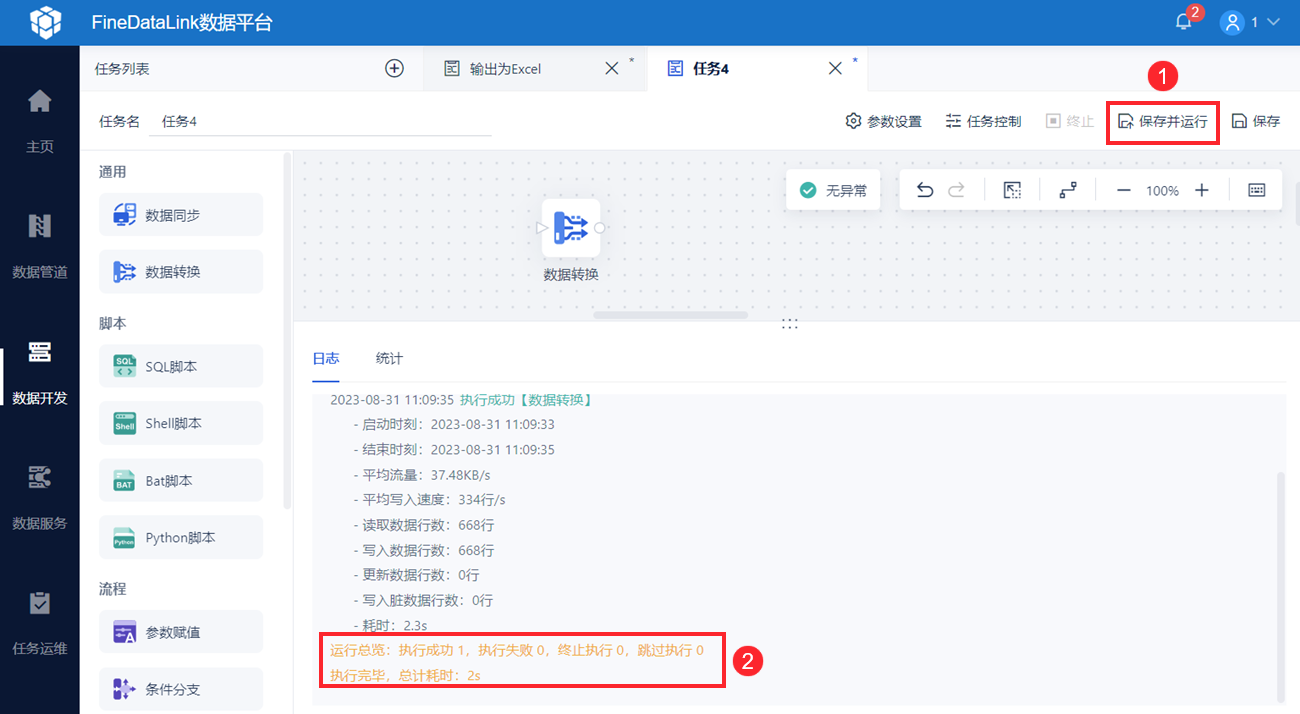Edit the 任务名 input field

pyautogui.click(x=320, y=121)
